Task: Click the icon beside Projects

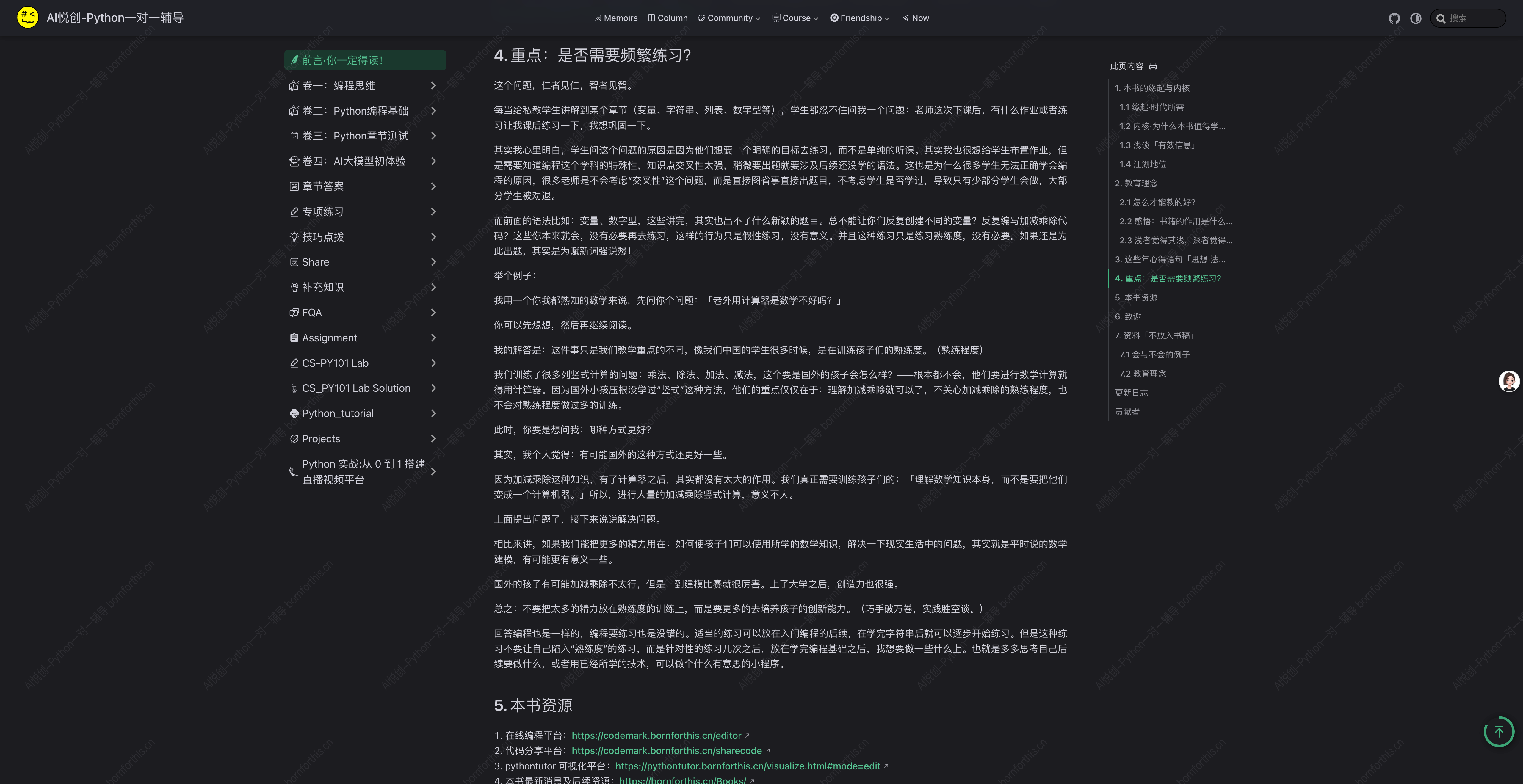Action: point(294,439)
